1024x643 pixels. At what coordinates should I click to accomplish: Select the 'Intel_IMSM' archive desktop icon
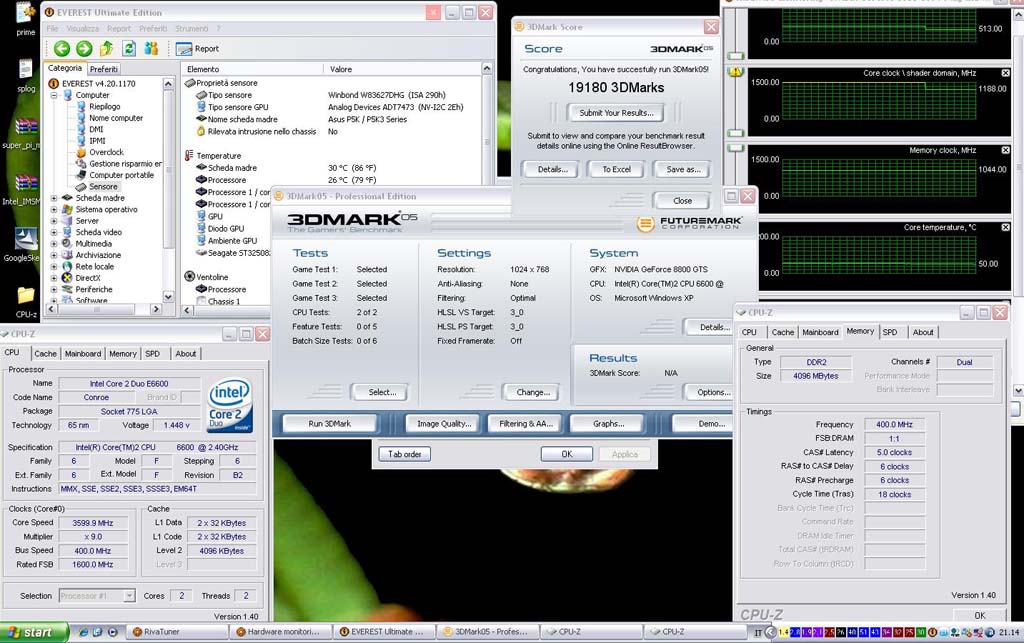22,189
